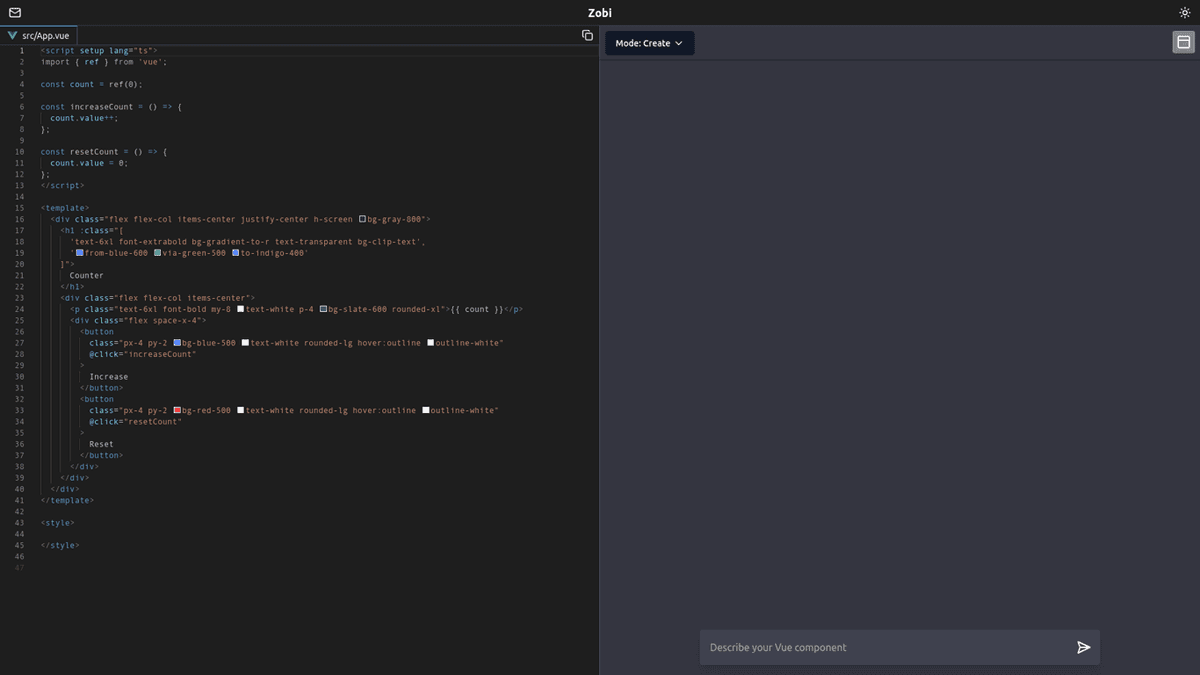Click text-white swatch on the bg-red-500 line
Screen dimensions: 1200x675
240,410
